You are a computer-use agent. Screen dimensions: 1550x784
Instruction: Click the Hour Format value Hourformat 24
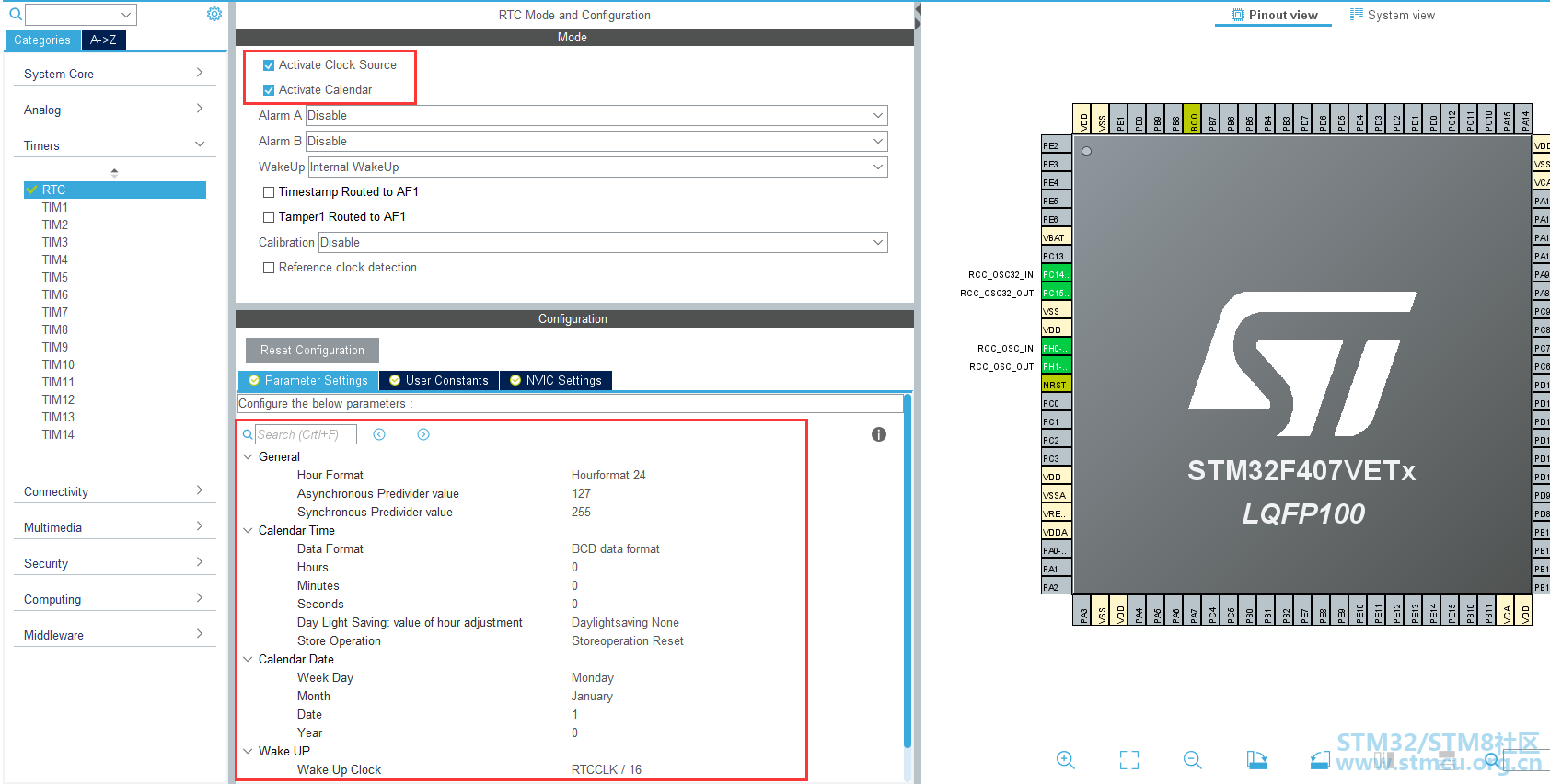coord(608,475)
